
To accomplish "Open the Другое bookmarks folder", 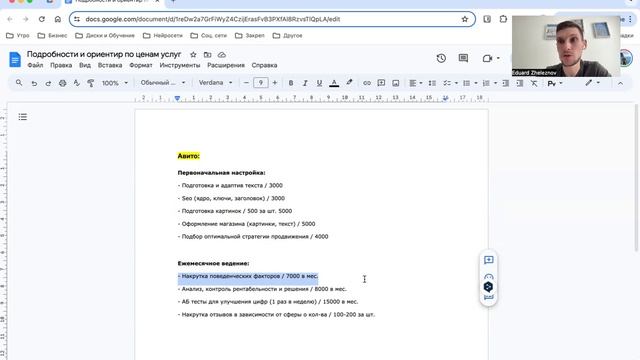I will [x=288, y=36].
